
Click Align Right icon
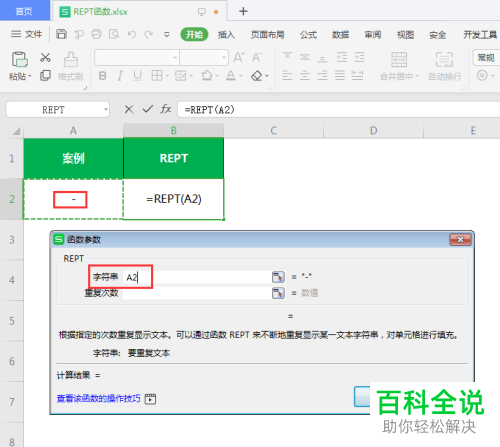pos(322,76)
